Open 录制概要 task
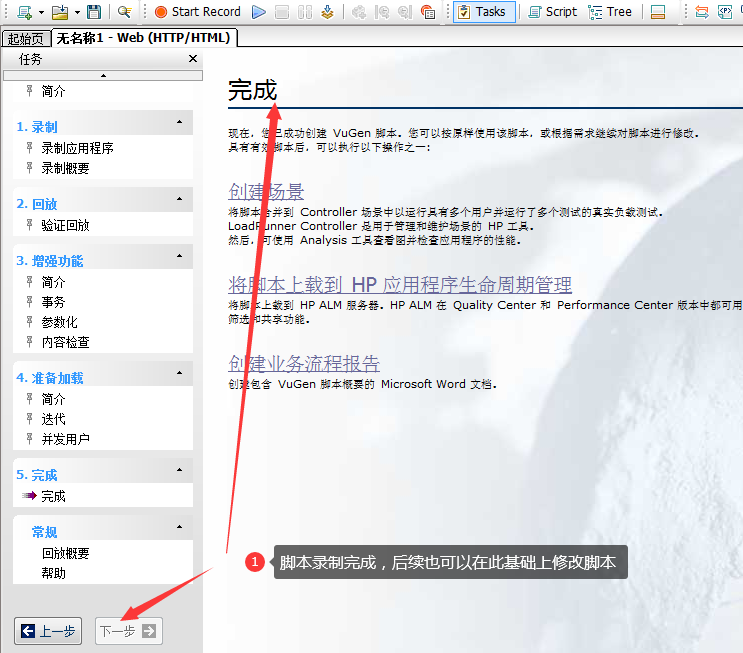This screenshot has height=653, width=743. 65,168
